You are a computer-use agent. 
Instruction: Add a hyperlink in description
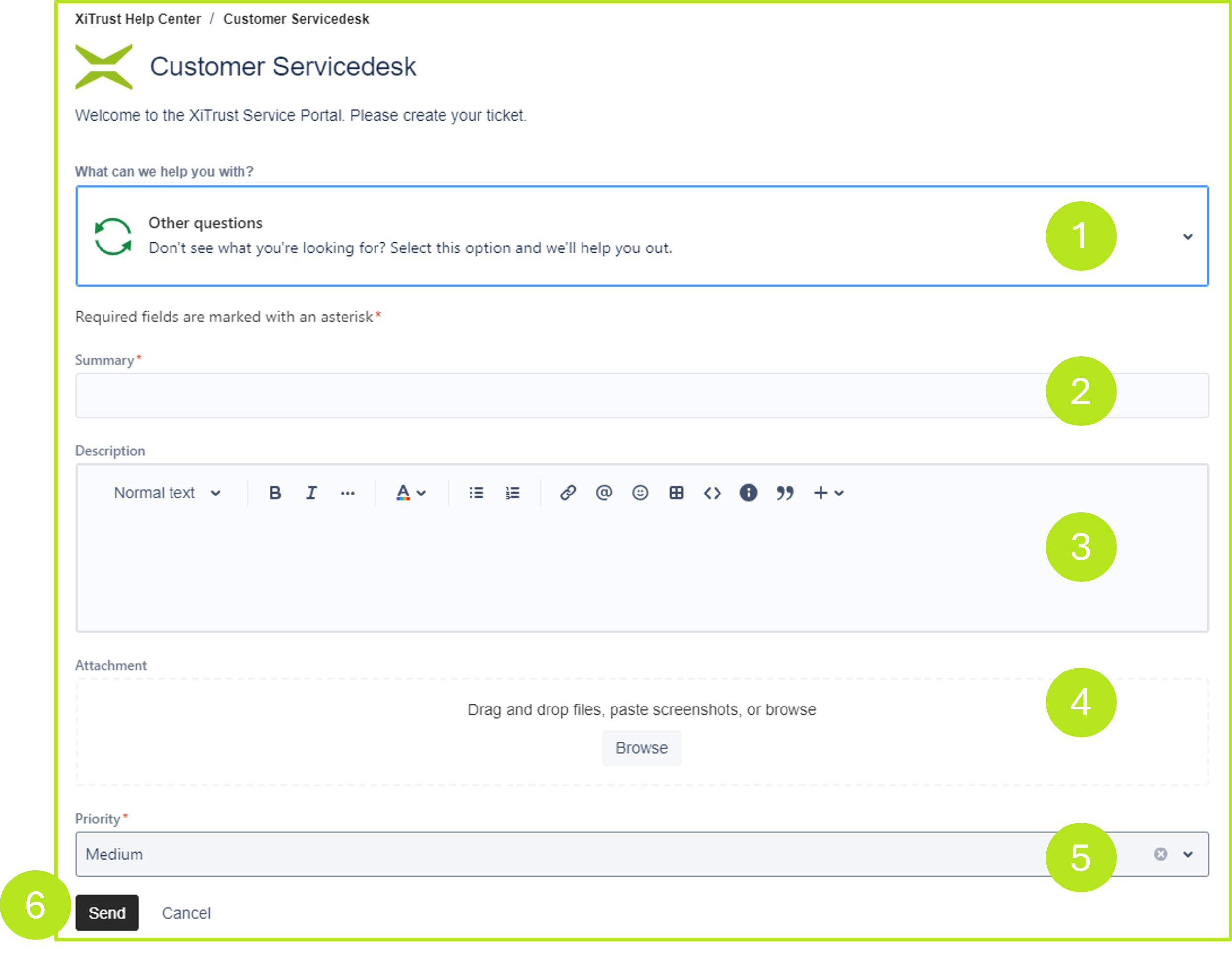click(x=568, y=493)
